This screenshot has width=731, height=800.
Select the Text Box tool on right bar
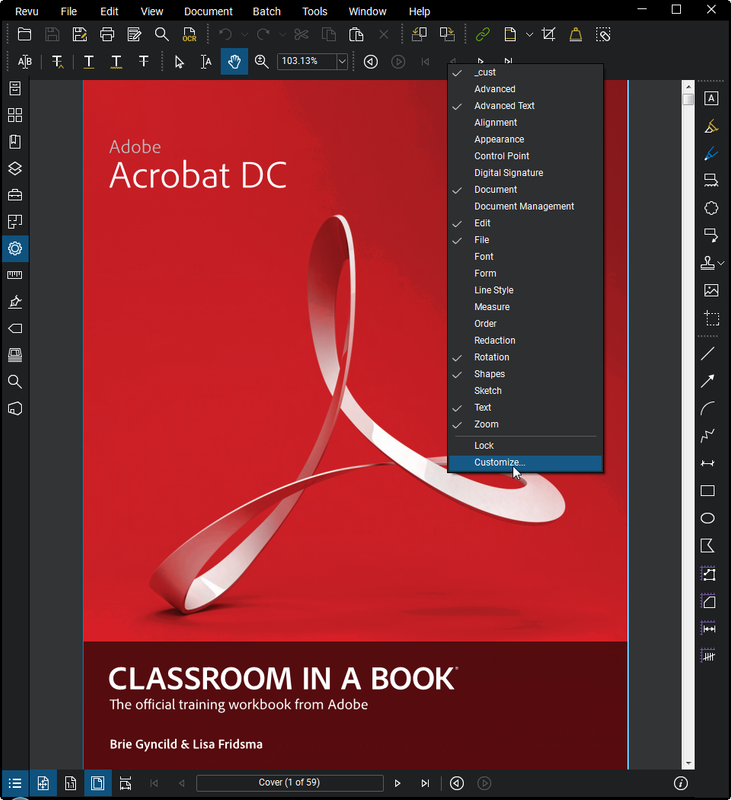tap(711, 98)
